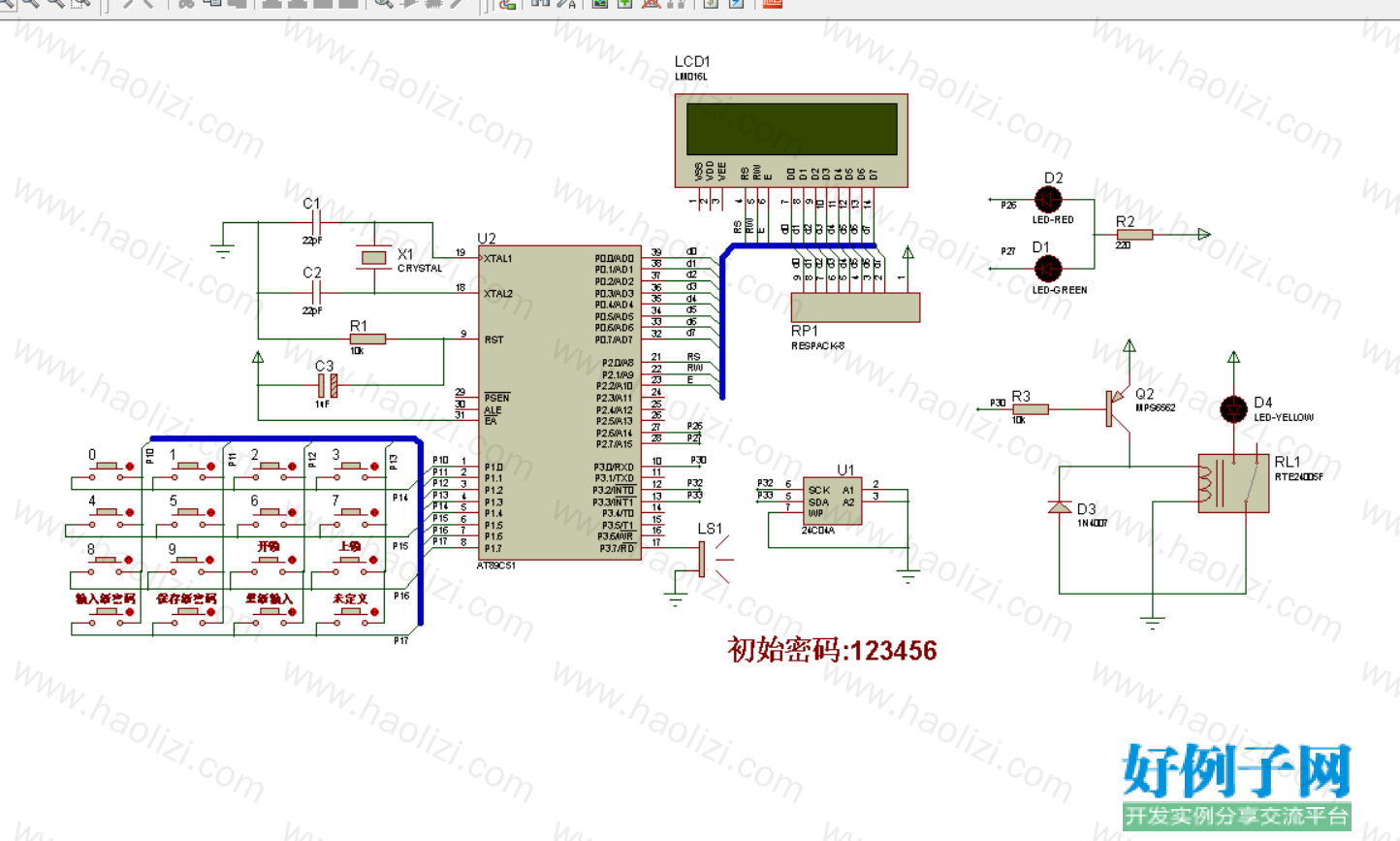
Task: Click the LM016L LCD display component
Action: 791,141
